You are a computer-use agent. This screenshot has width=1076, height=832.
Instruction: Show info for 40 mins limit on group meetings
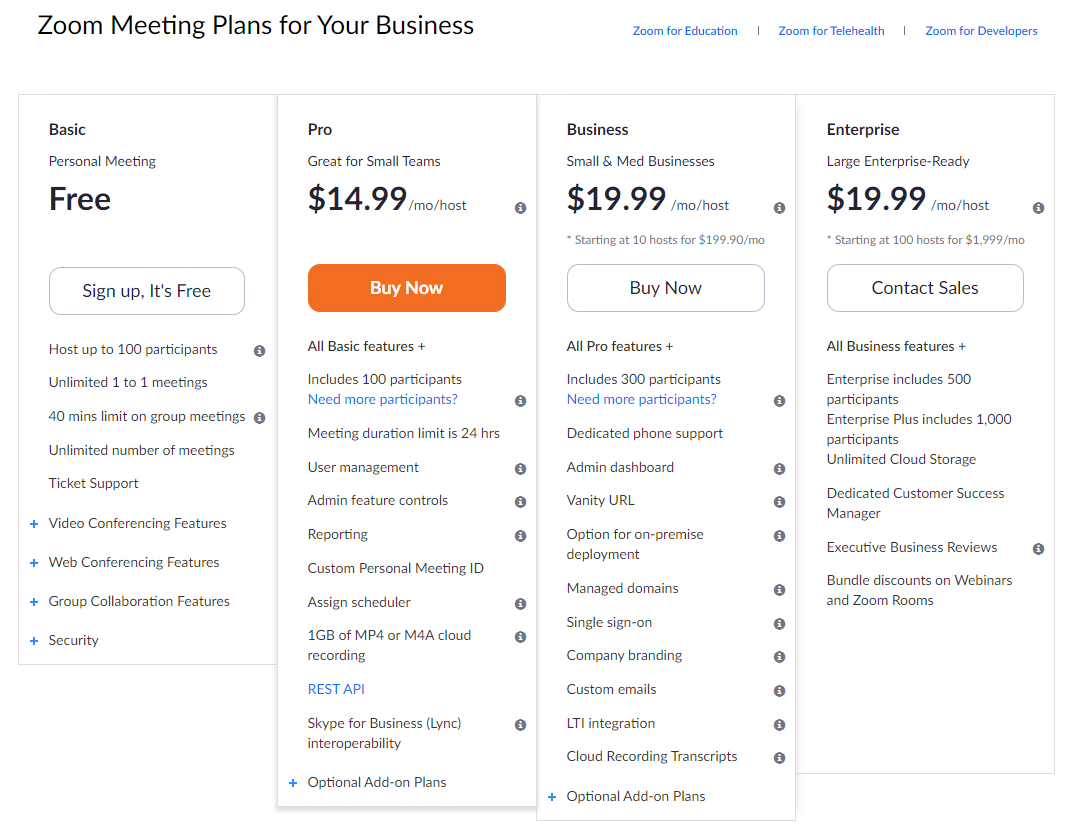click(259, 417)
